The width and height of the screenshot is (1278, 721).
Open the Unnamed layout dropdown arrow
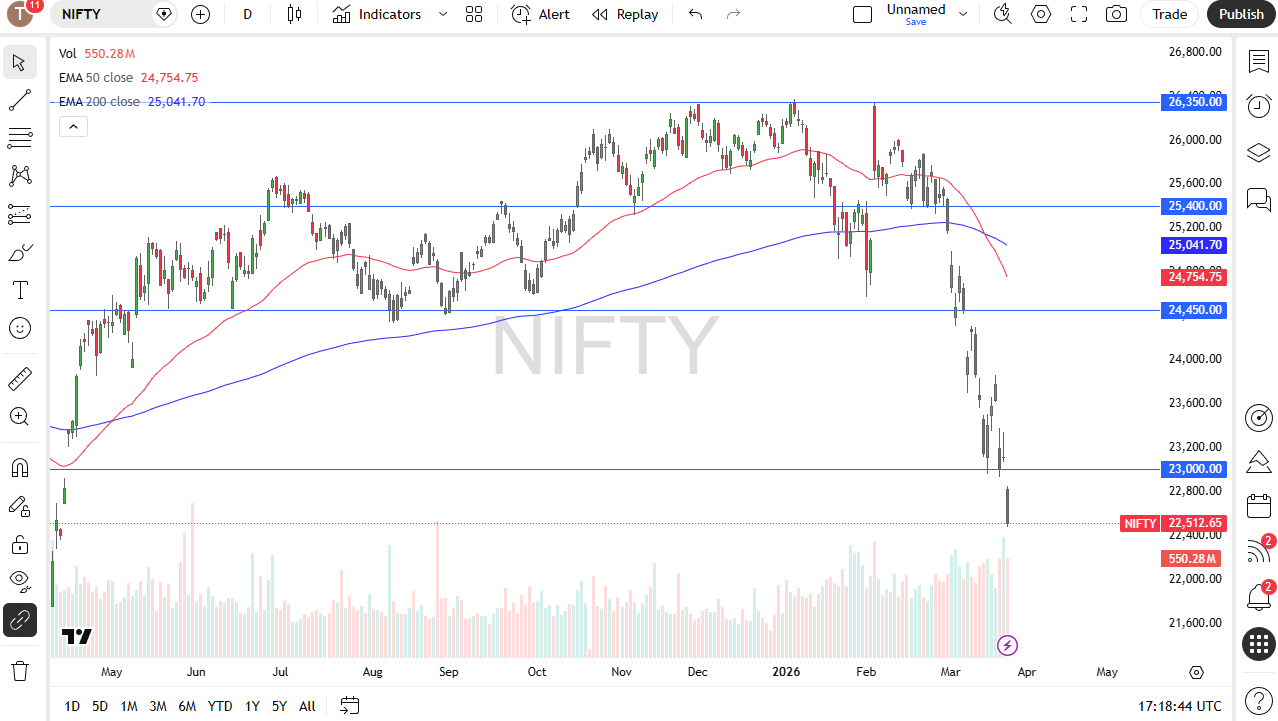(963, 14)
